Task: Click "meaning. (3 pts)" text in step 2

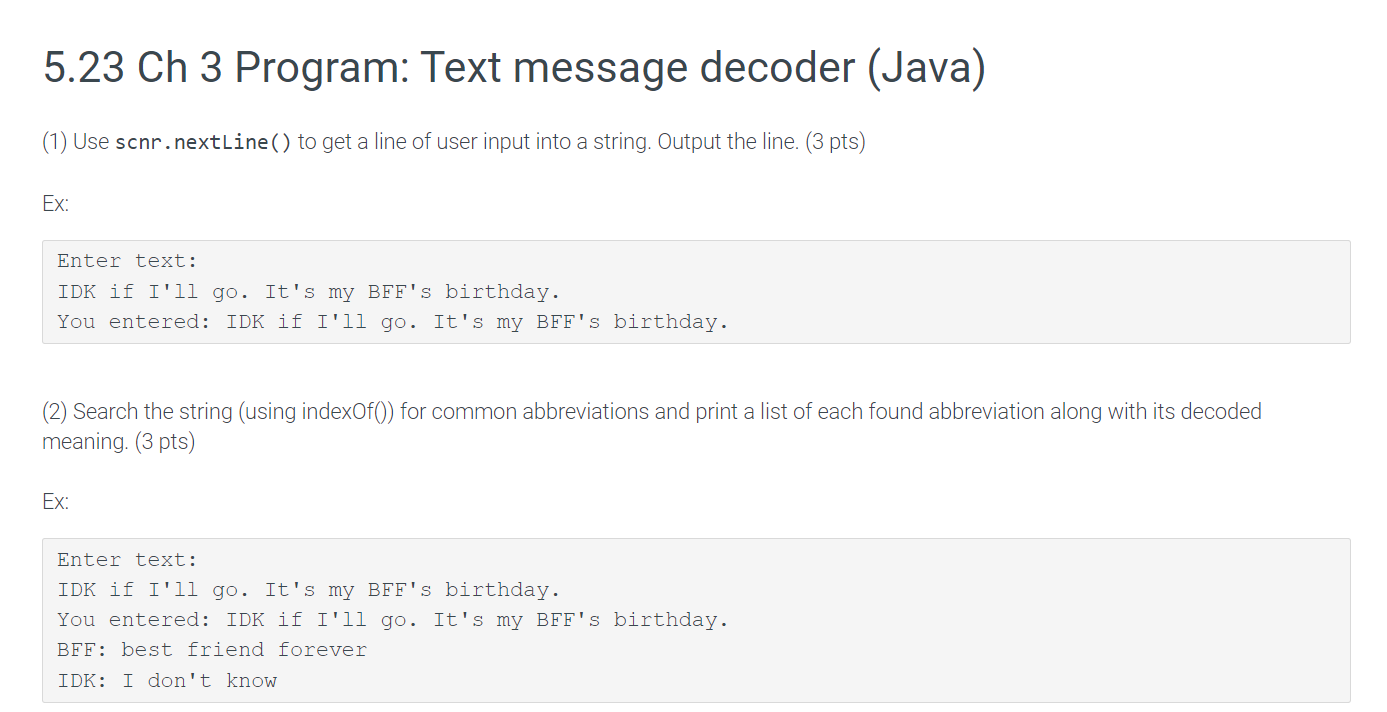Action: point(119,441)
